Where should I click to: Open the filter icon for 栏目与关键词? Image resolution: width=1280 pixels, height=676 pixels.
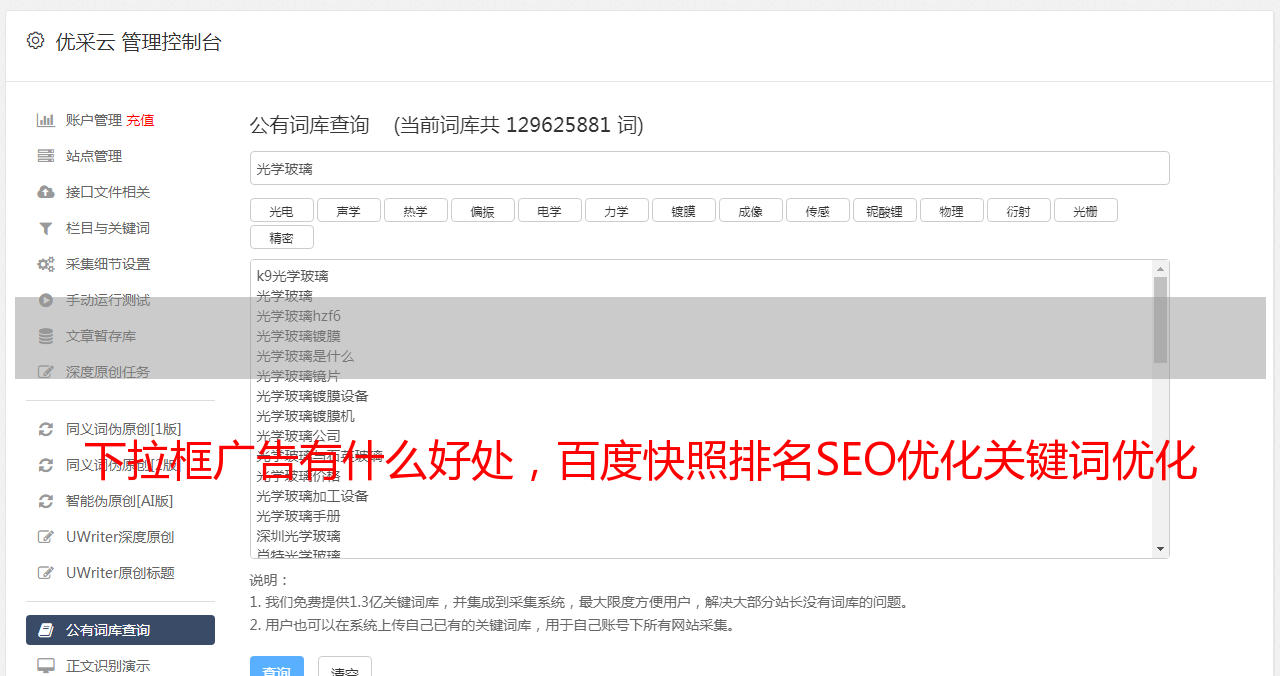coord(45,228)
